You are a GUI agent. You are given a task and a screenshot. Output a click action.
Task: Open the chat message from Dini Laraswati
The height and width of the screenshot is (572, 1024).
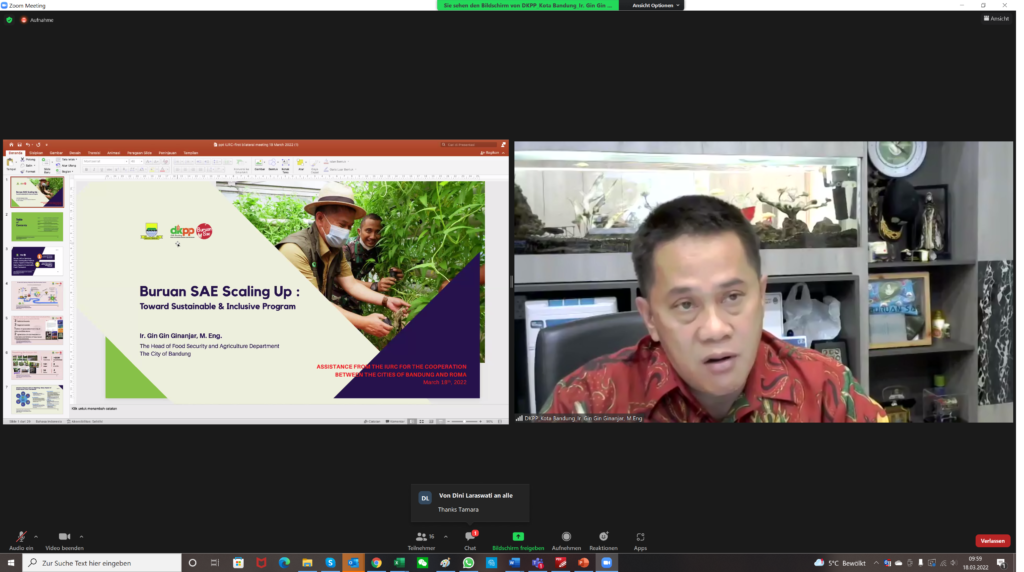point(469,502)
